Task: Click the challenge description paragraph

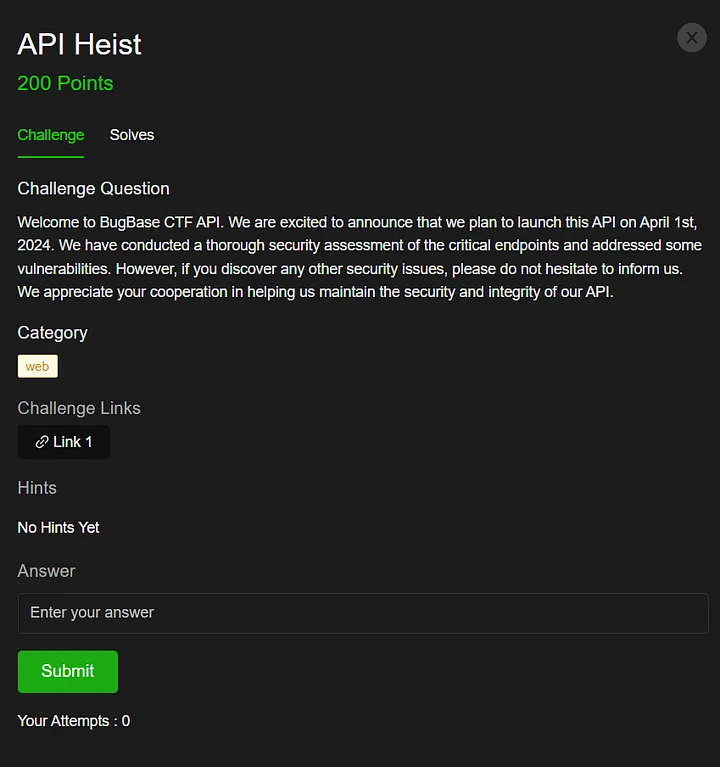Action: coord(360,257)
